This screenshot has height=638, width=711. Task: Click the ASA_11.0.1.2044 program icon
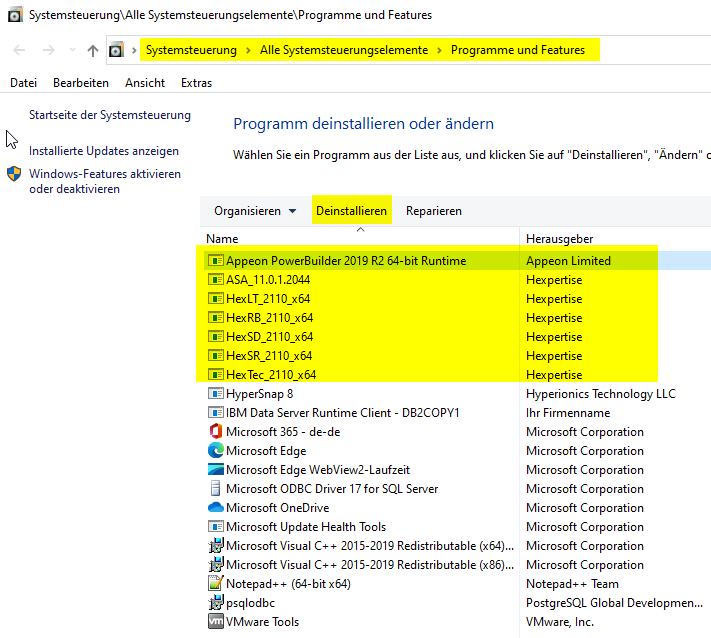215,279
